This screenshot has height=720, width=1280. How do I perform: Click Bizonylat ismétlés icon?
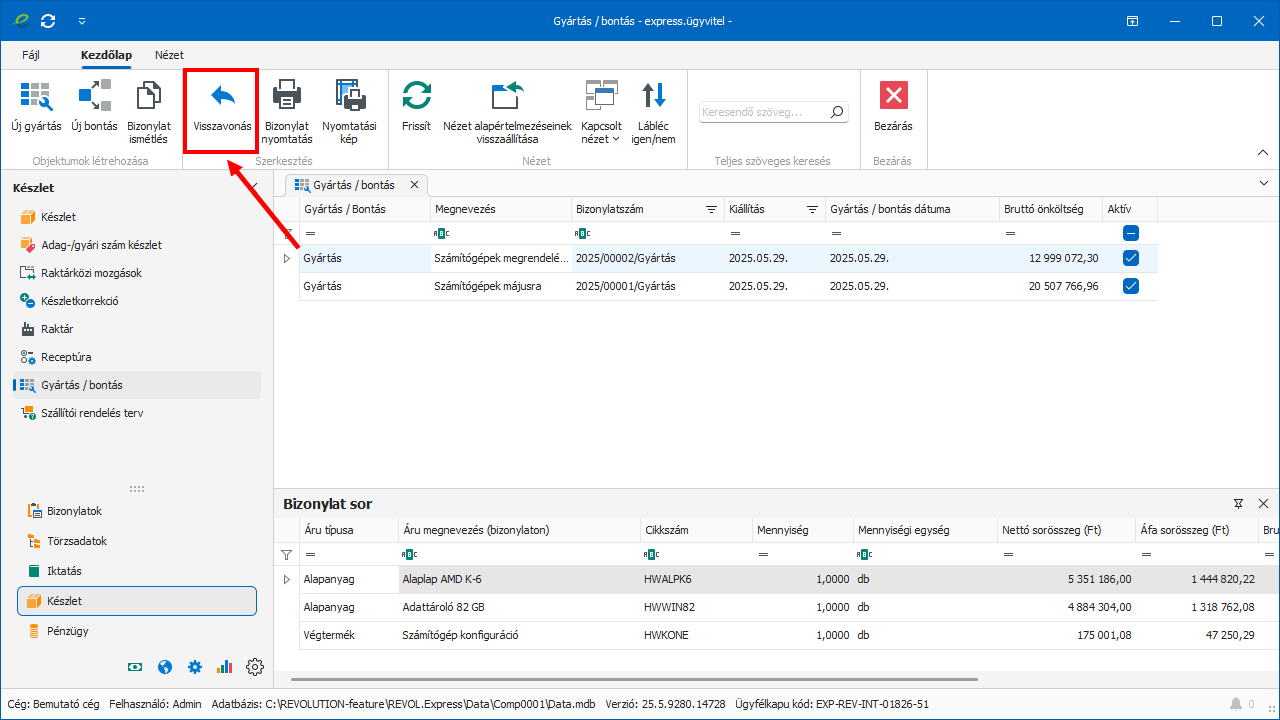coord(148,96)
